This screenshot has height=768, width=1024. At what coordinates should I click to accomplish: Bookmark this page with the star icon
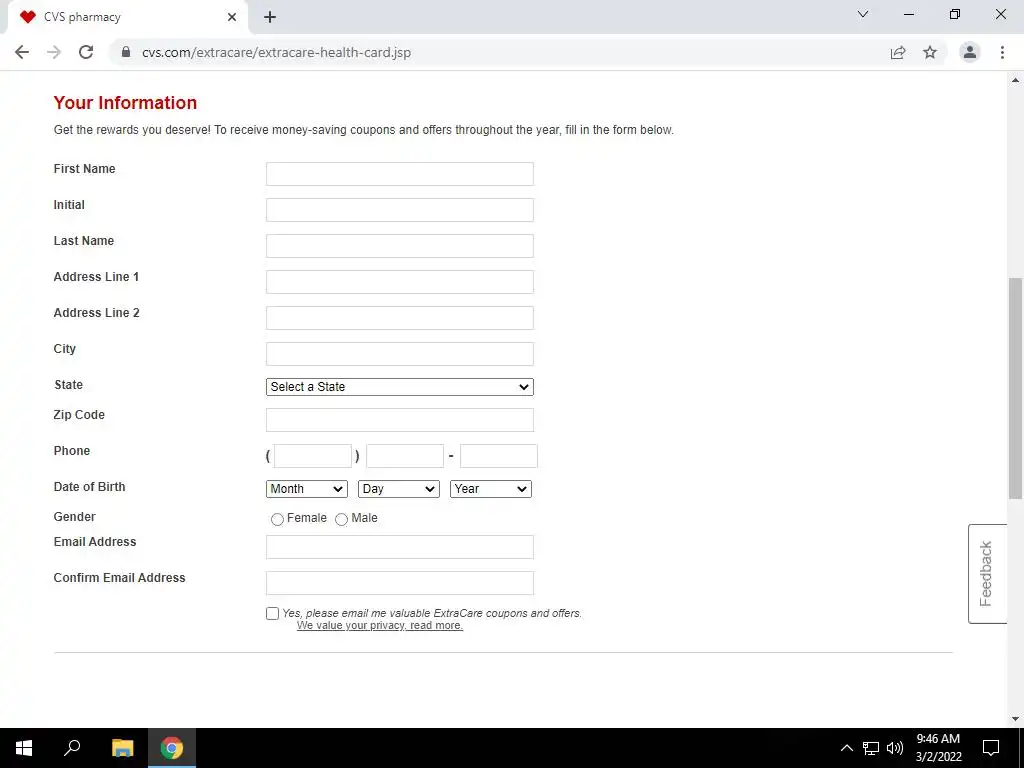[930, 52]
